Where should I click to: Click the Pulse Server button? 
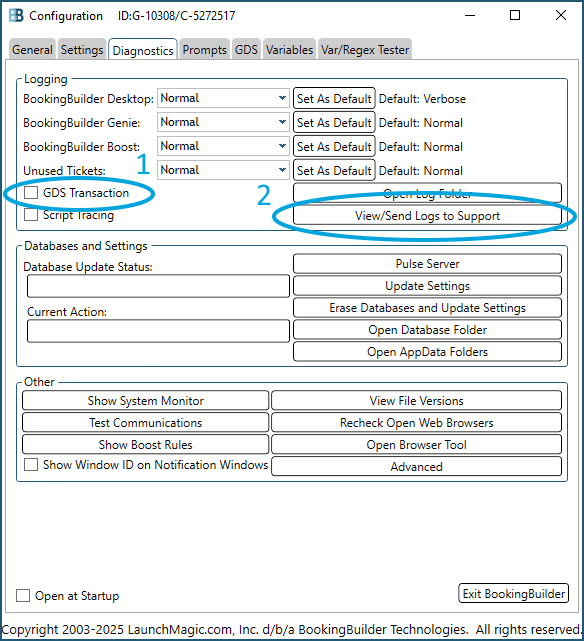coord(427,264)
